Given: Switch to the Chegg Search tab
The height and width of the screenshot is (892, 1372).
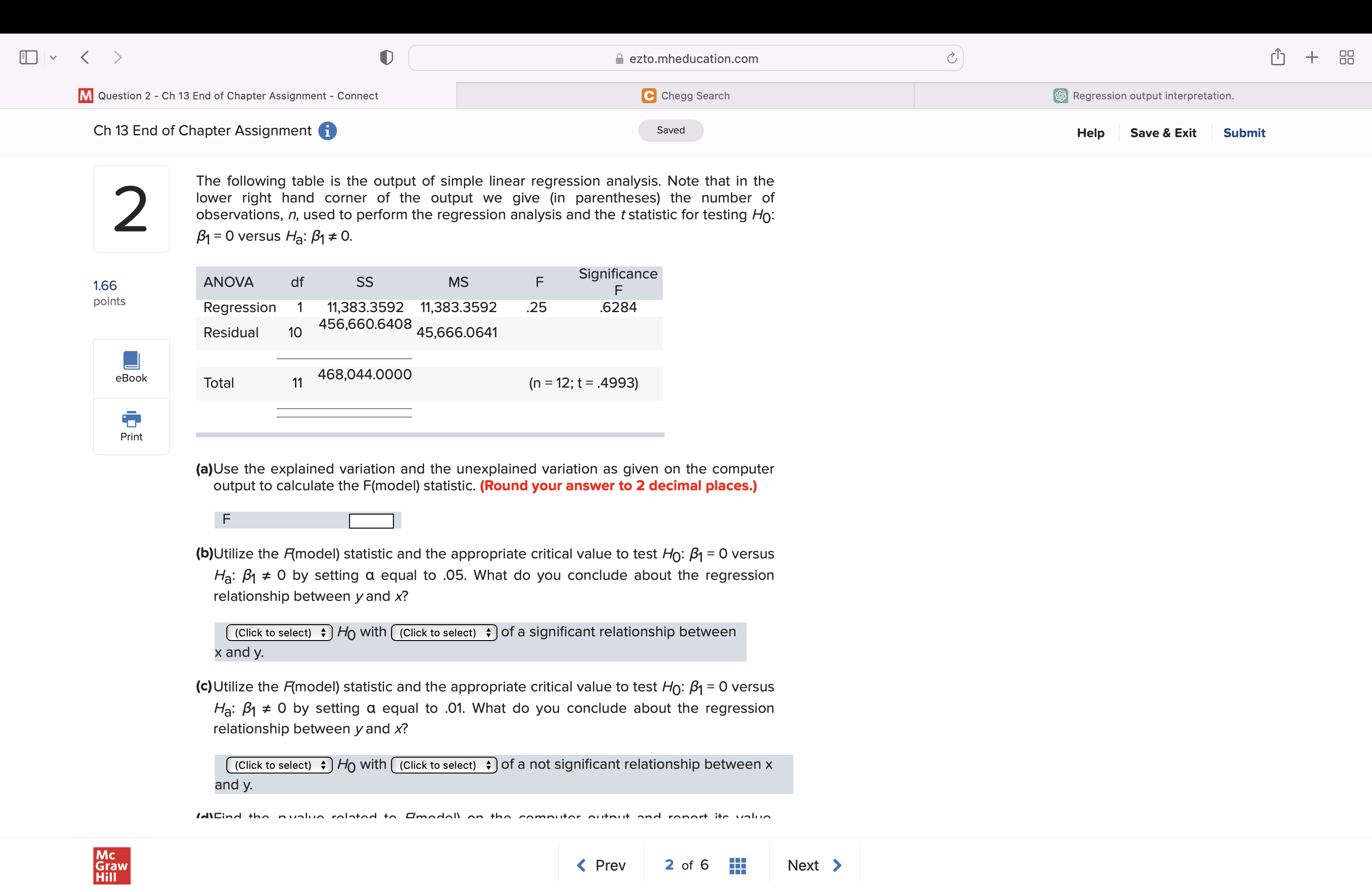Looking at the screenshot, I should 686,96.
